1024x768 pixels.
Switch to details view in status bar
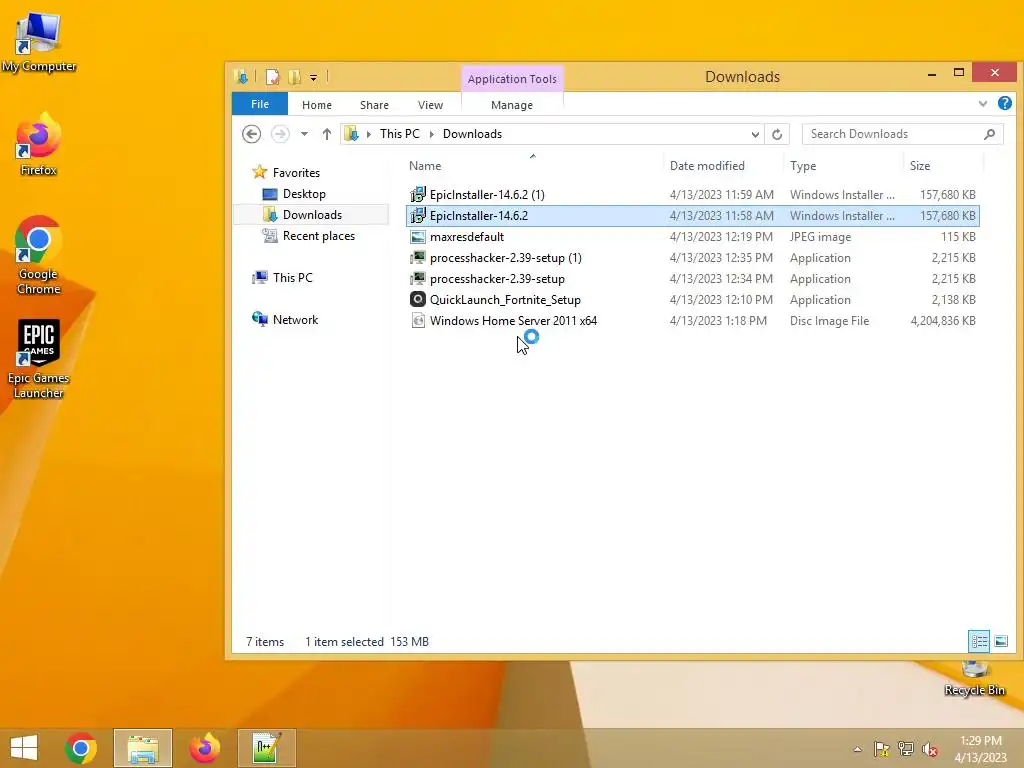point(979,641)
